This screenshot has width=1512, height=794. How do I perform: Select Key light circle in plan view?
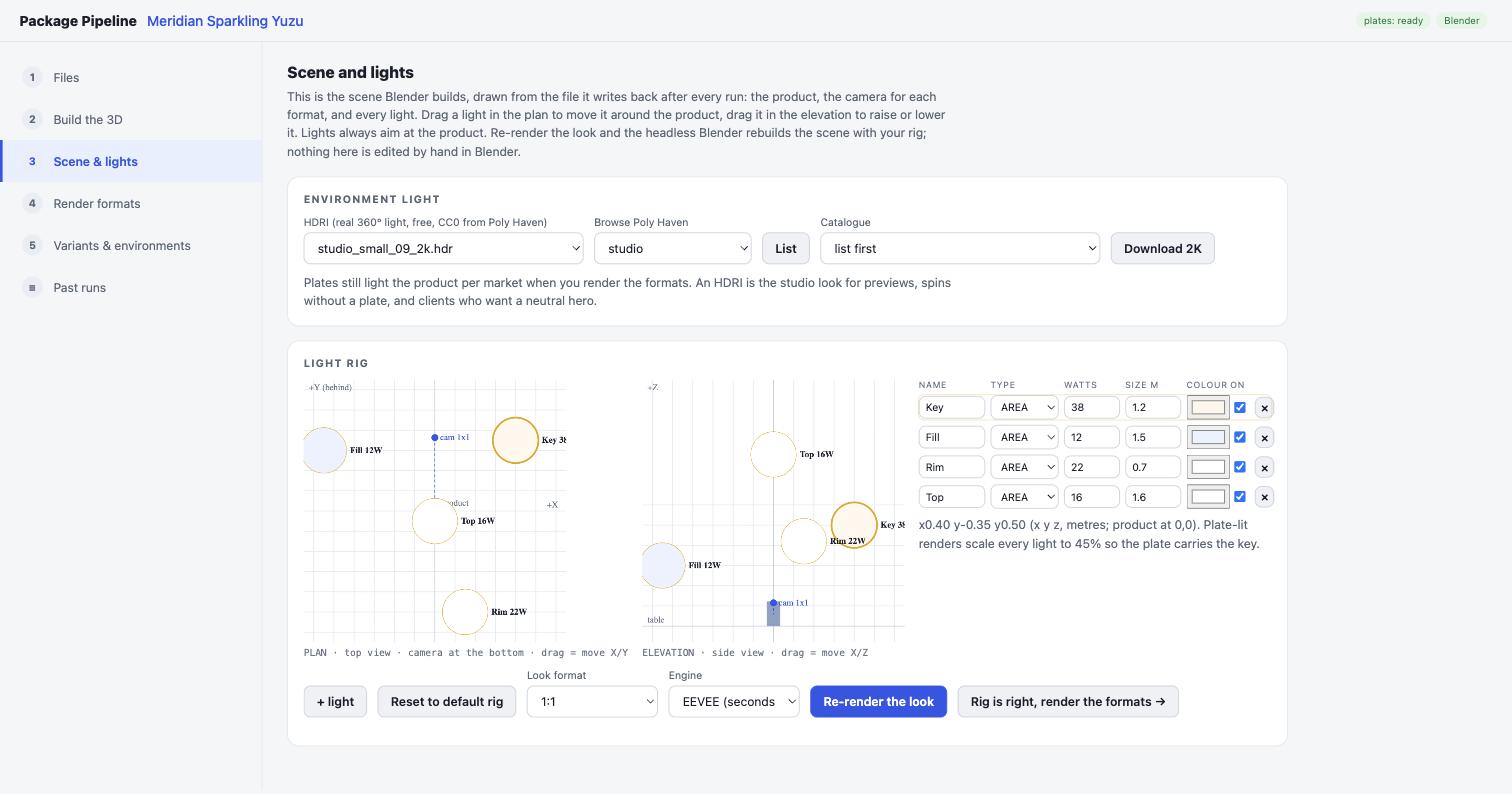[515, 440]
